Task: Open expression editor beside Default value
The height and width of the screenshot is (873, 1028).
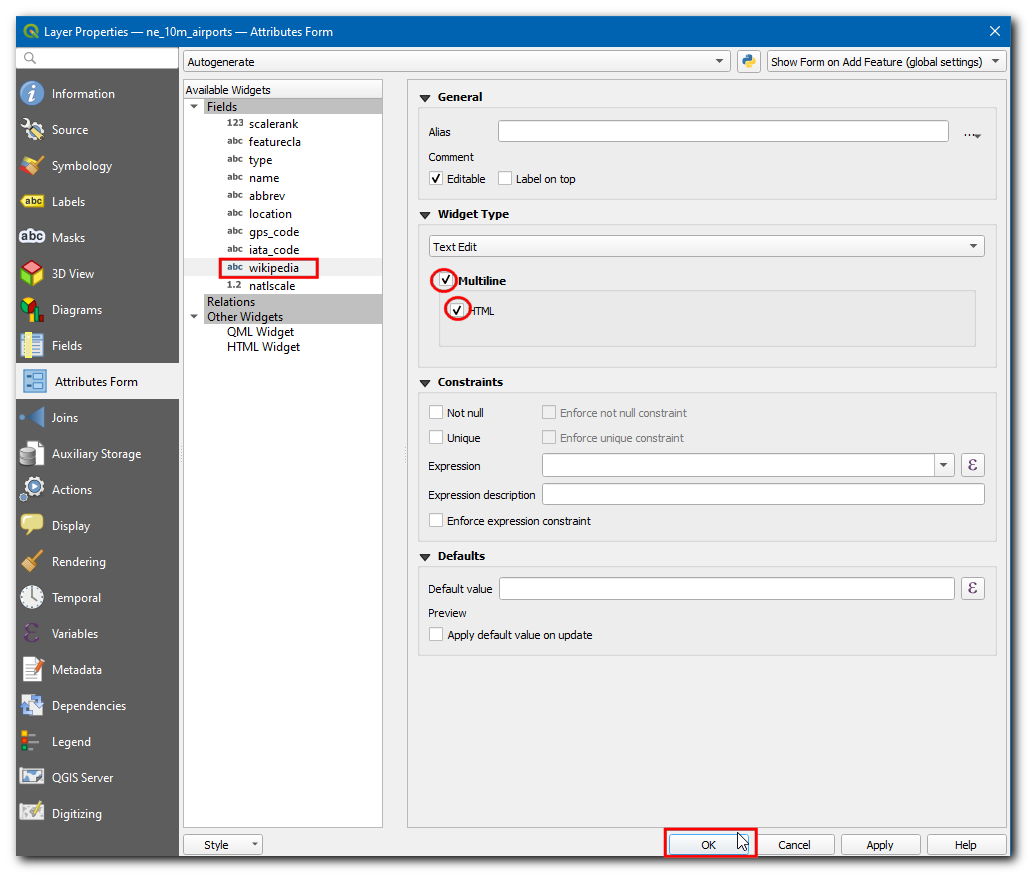Action: [972, 588]
